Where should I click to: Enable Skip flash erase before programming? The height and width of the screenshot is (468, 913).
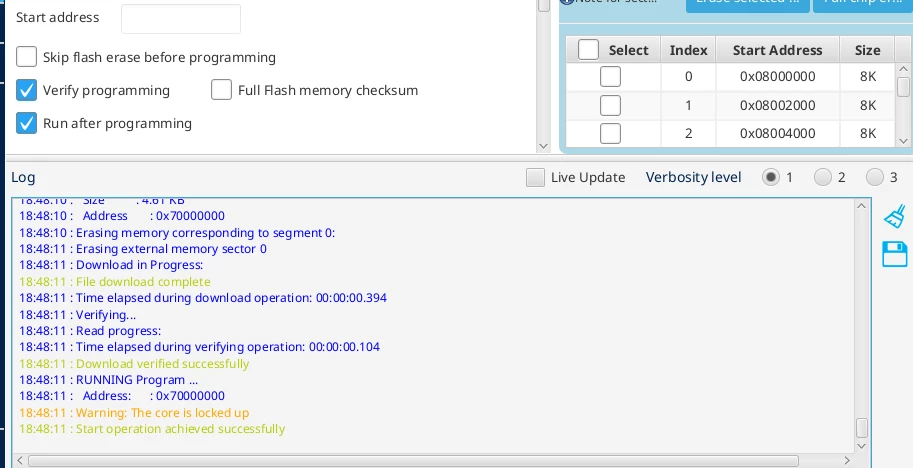[x=26, y=57]
